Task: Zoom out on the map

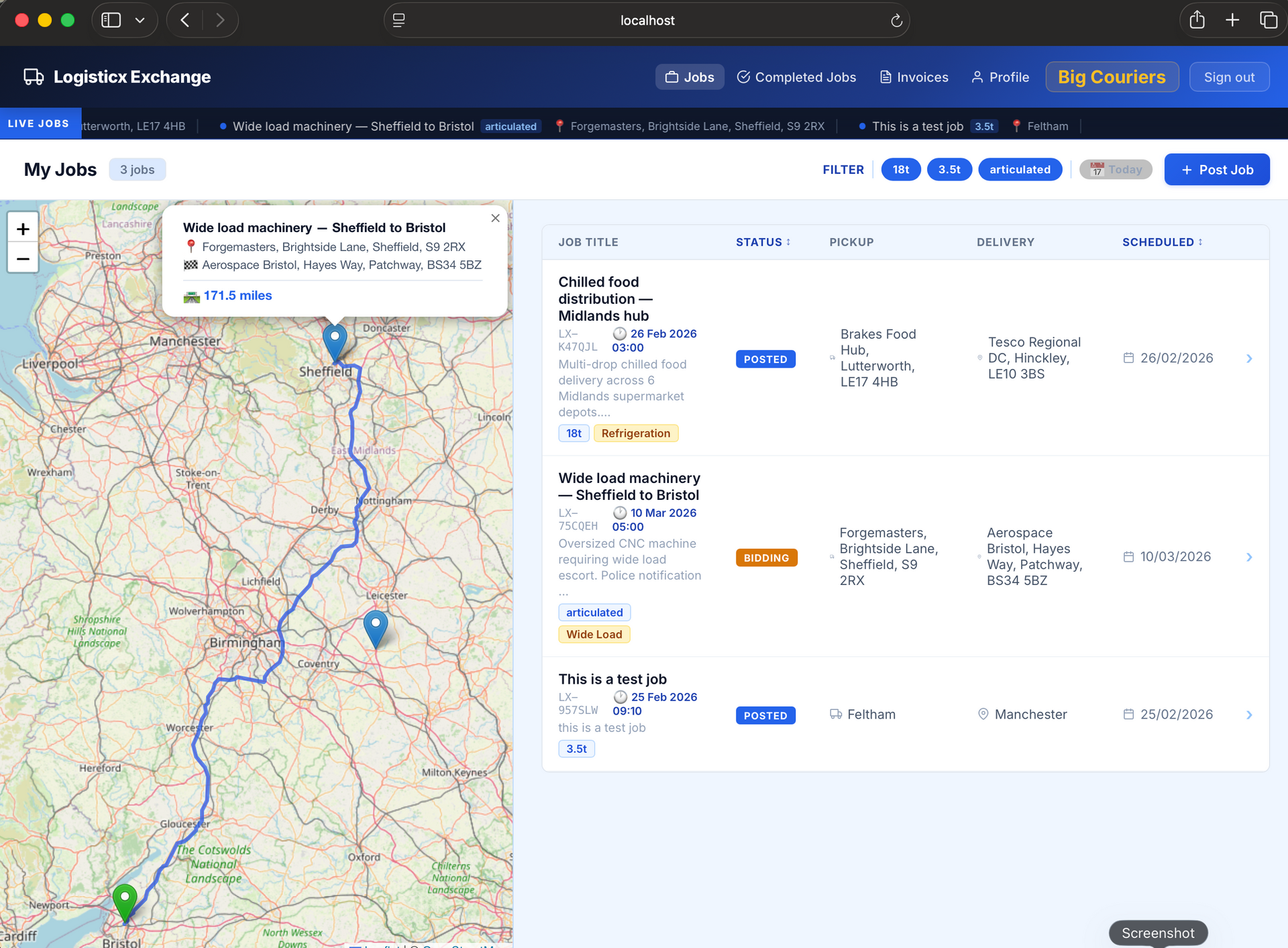Action: tap(23, 259)
